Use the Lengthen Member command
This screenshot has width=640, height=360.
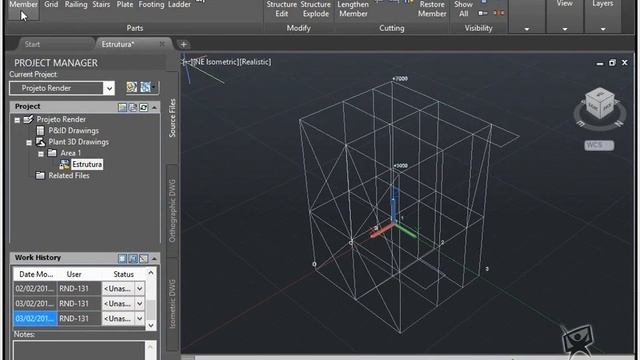353,9
